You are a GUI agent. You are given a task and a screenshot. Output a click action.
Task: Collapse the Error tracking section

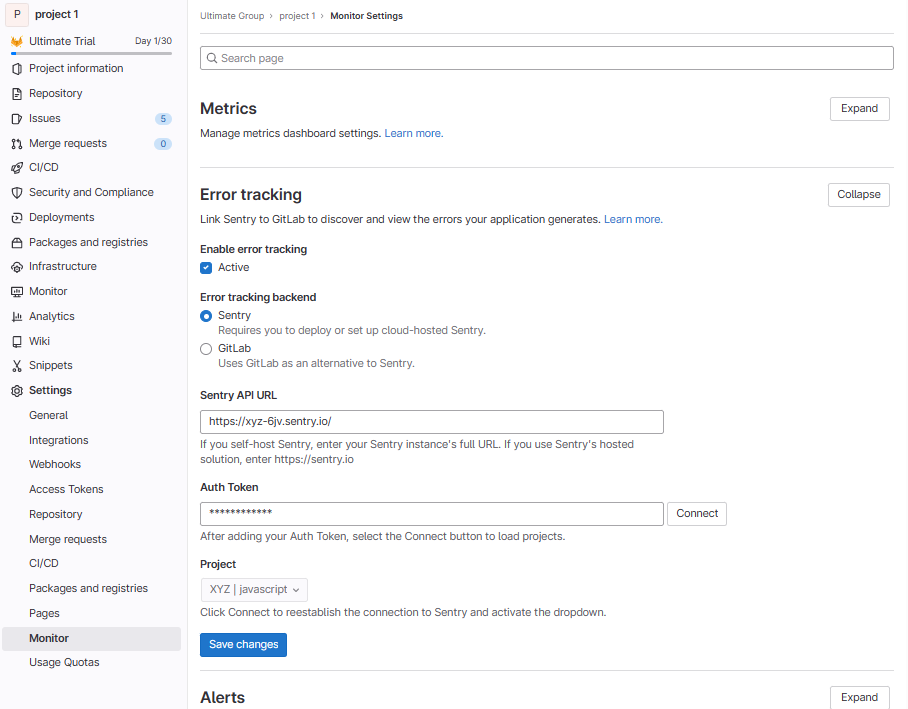[858, 194]
